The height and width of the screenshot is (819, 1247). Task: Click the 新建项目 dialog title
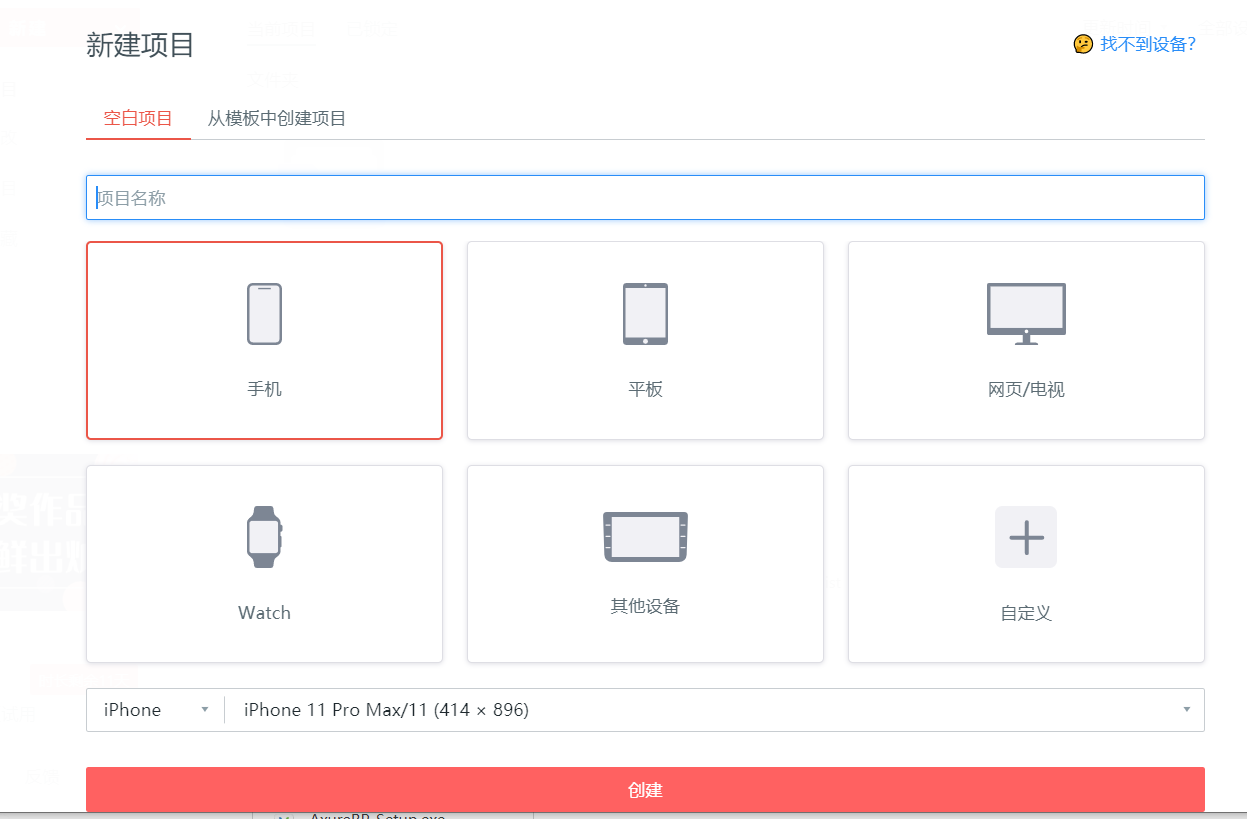[x=140, y=45]
